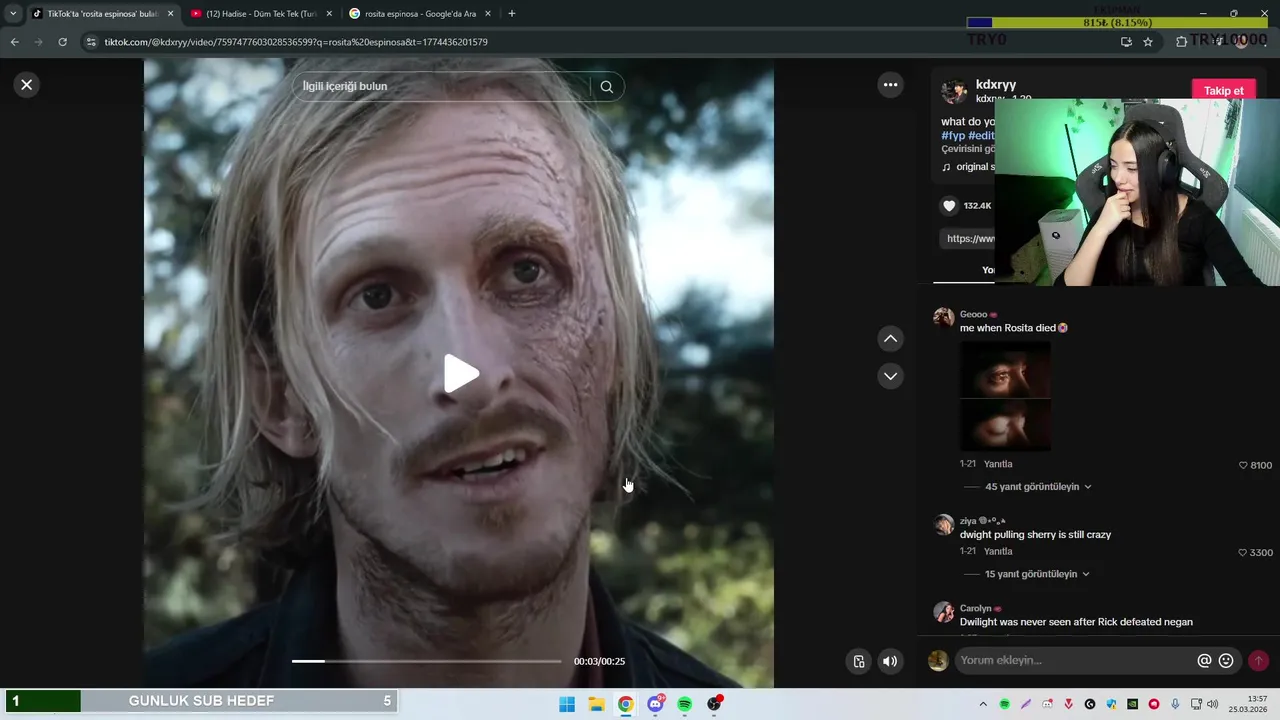Screen dimensions: 1280x720
Task: Click the tiktok.com address bar URL
Action: point(296,42)
